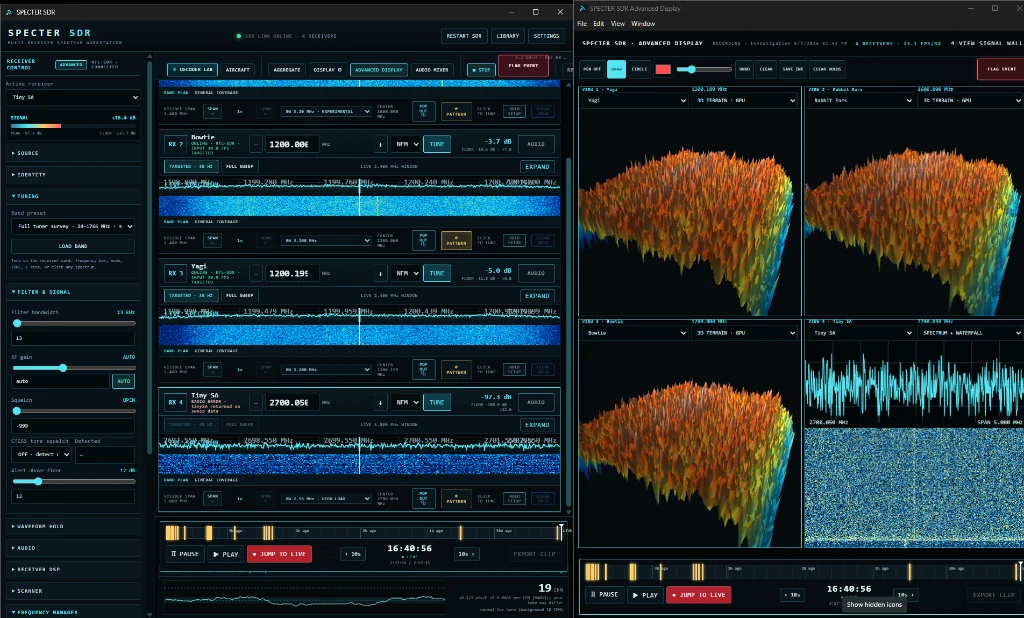Expand Waveform Hold section in sidebar
The height and width of the screenshot is (618, 1024).
[x=72, y=526]
